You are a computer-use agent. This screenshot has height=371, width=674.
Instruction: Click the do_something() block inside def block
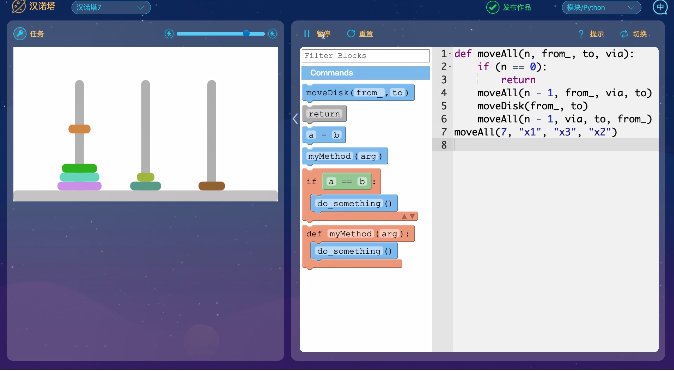click(354, 251)
